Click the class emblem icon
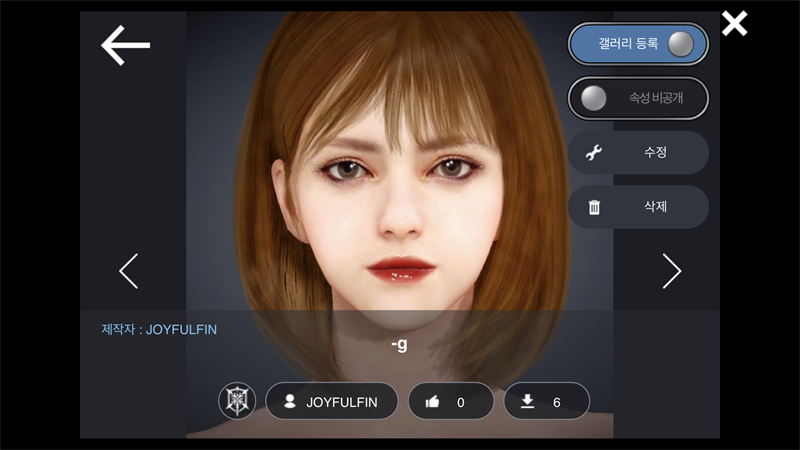 [x=237, y=401]
